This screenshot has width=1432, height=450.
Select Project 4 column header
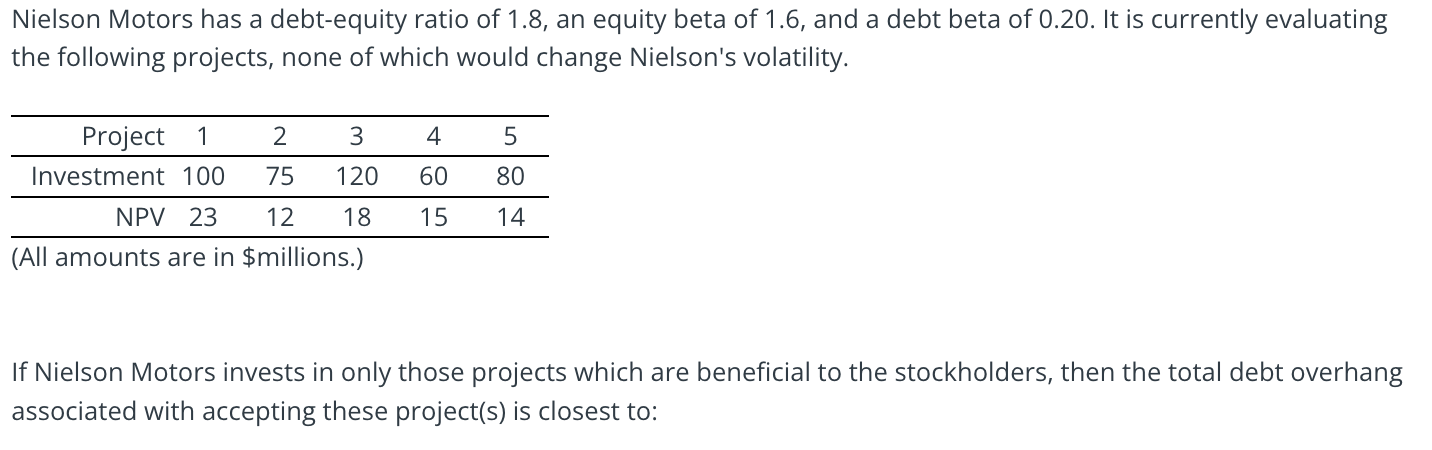434,136
